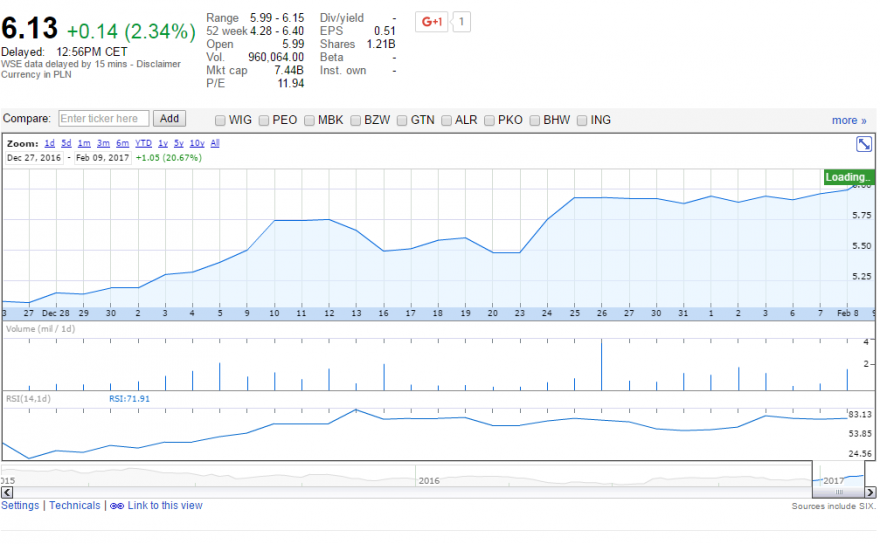Viewport: 880px width, 544px height.
Task: Click the Loading indicator badge
Action: tap(849, 177)
